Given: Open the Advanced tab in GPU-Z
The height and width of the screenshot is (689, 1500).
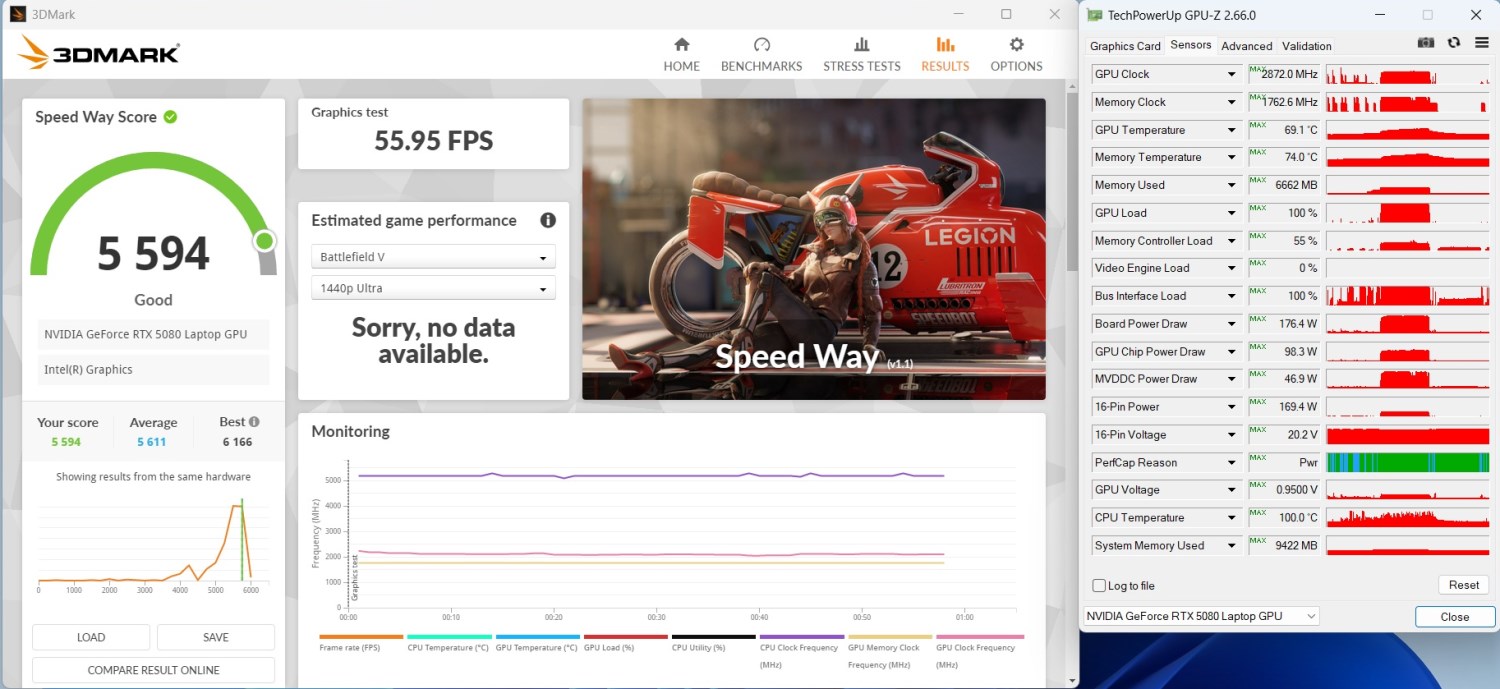Looking at the screenshot, I should [1247, 46].
